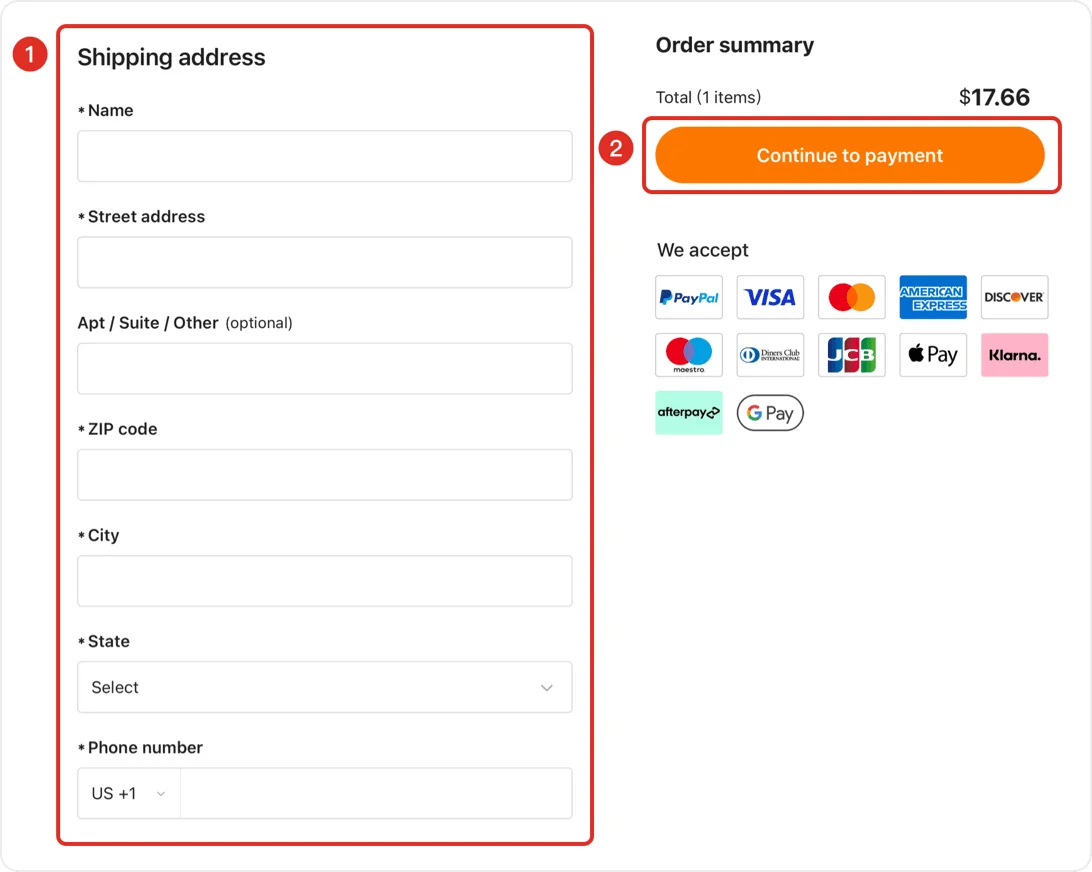1092x872 pixels.
Task: Select the Google Pay icon
Action: click(770, 413)
